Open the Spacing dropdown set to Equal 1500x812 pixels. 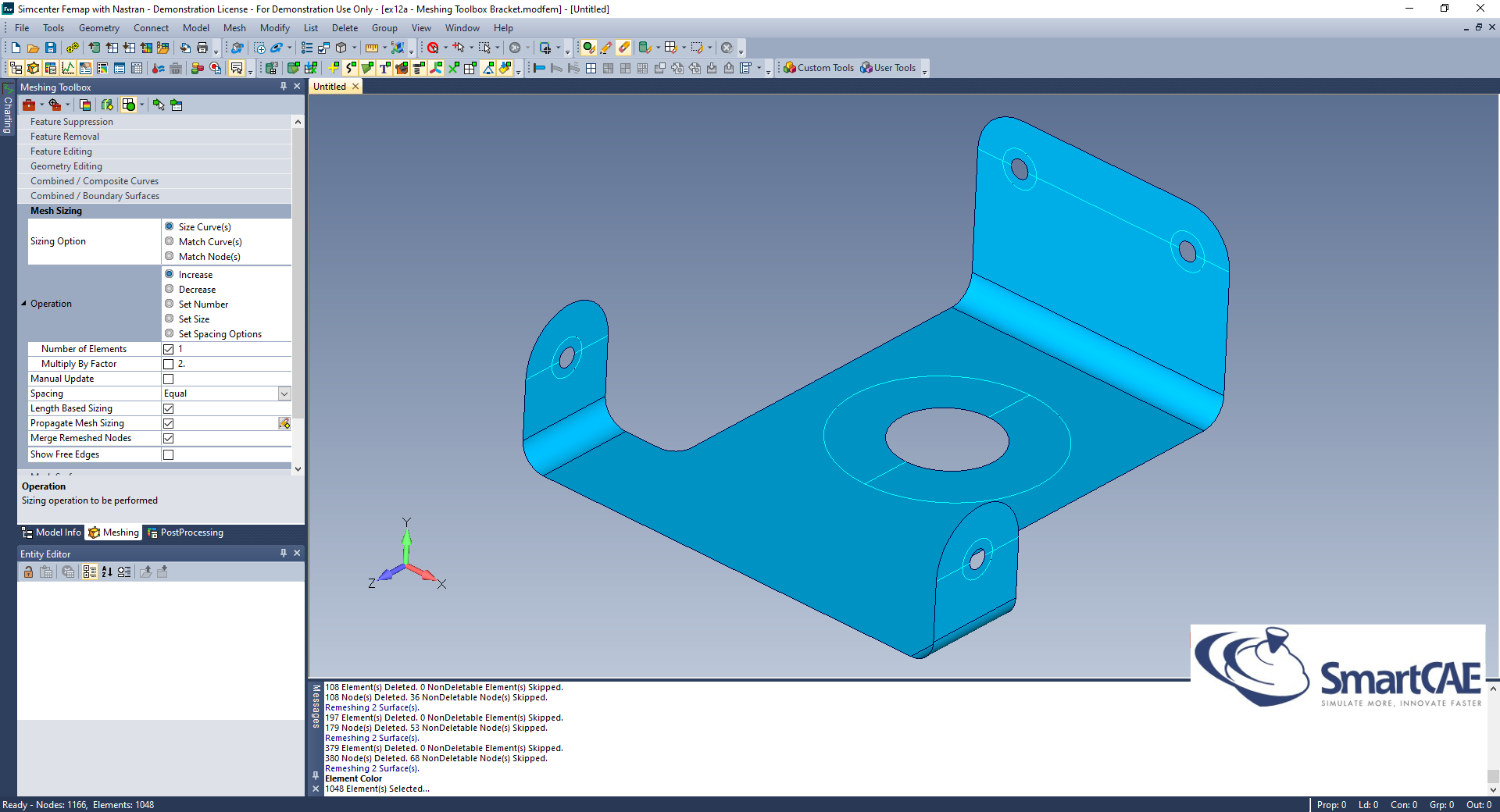point(284,394)
